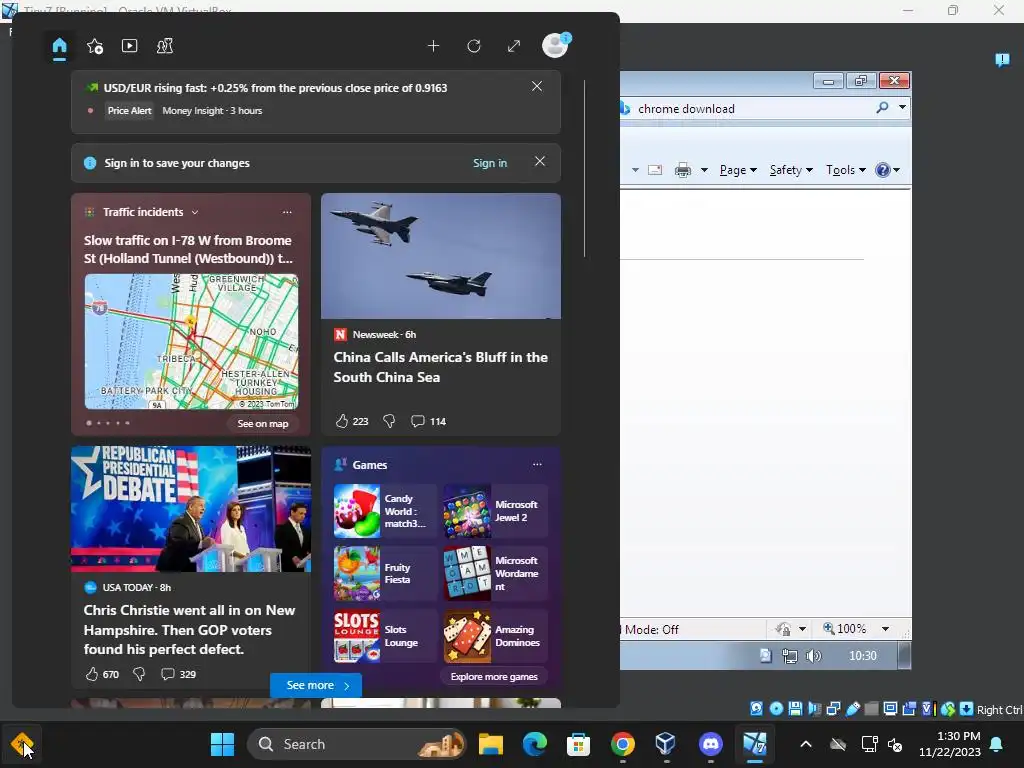1024x768 pixels.
Task: Open the Home tab in widgets panel
Action: tap(59, 46)
